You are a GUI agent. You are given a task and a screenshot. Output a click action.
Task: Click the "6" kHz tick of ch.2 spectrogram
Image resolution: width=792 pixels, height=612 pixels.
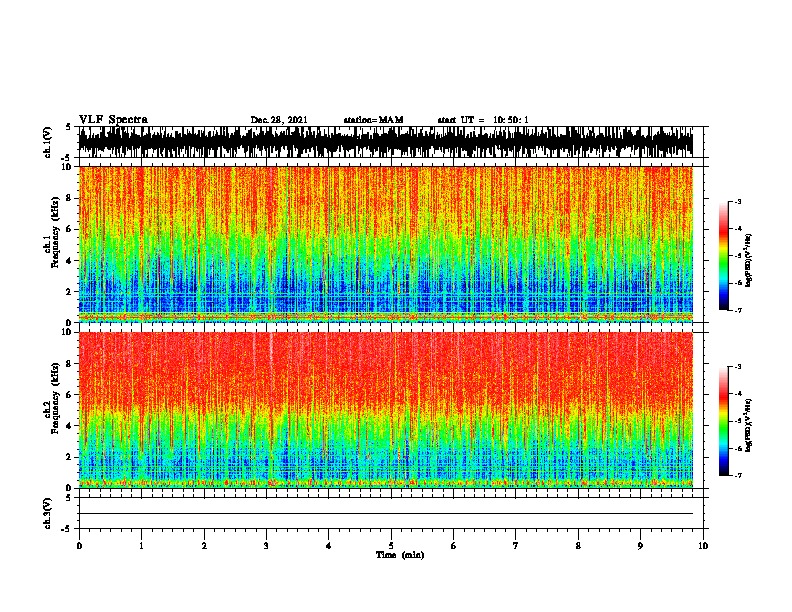tap(69, 395)
